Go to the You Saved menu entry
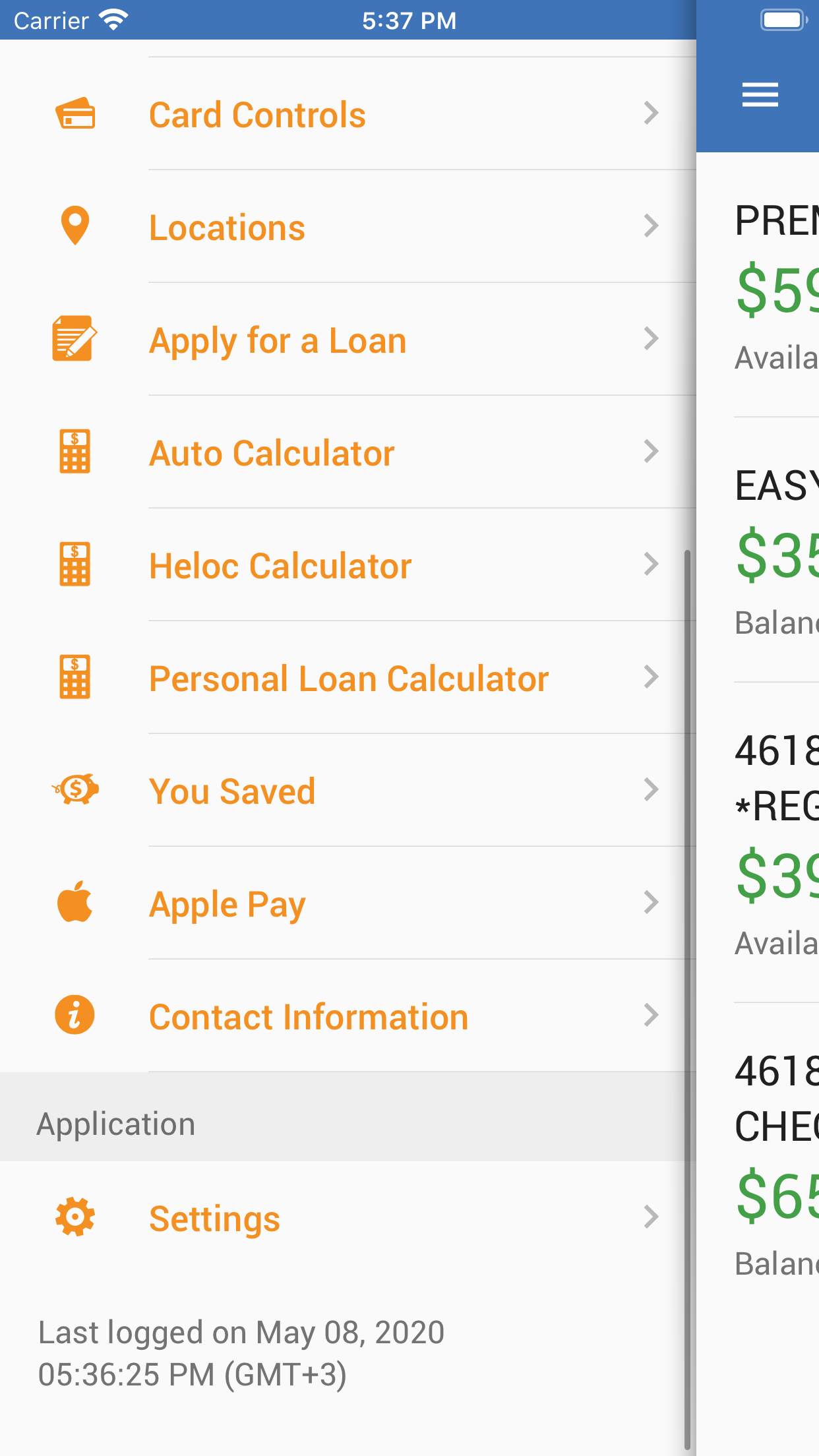 click(232, 791)
